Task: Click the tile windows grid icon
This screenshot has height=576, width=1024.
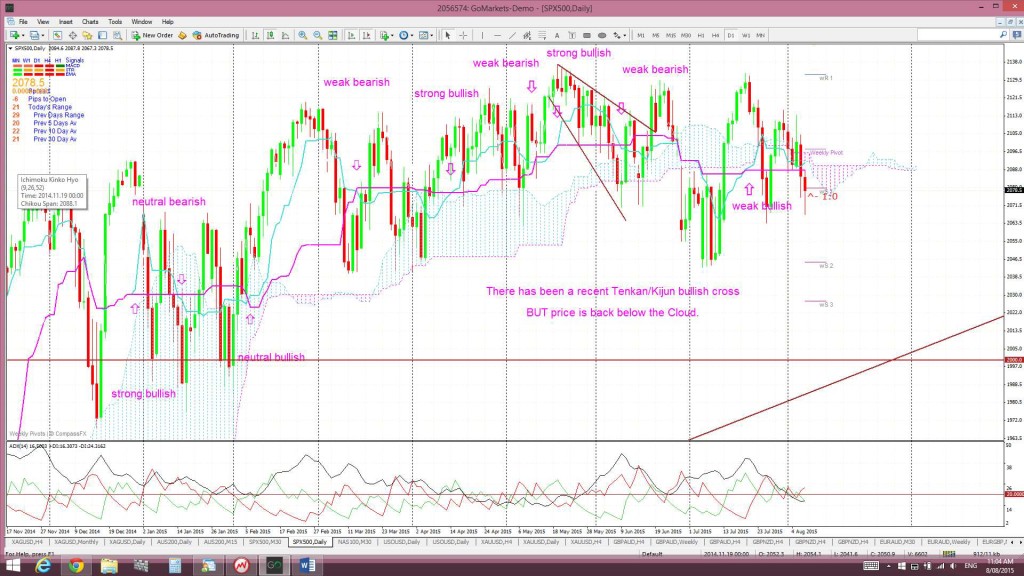Action: [x=333, y=35]
